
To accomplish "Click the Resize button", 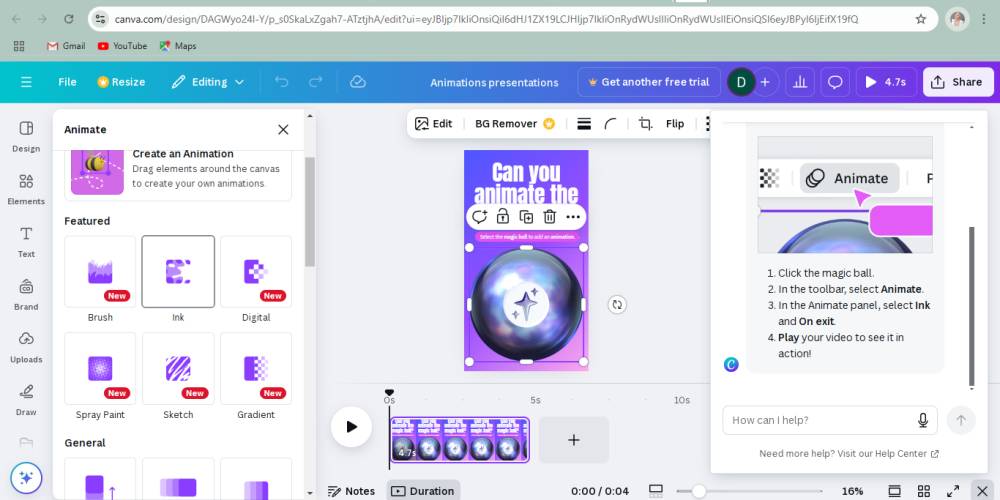I will click(x=121, y=82).
